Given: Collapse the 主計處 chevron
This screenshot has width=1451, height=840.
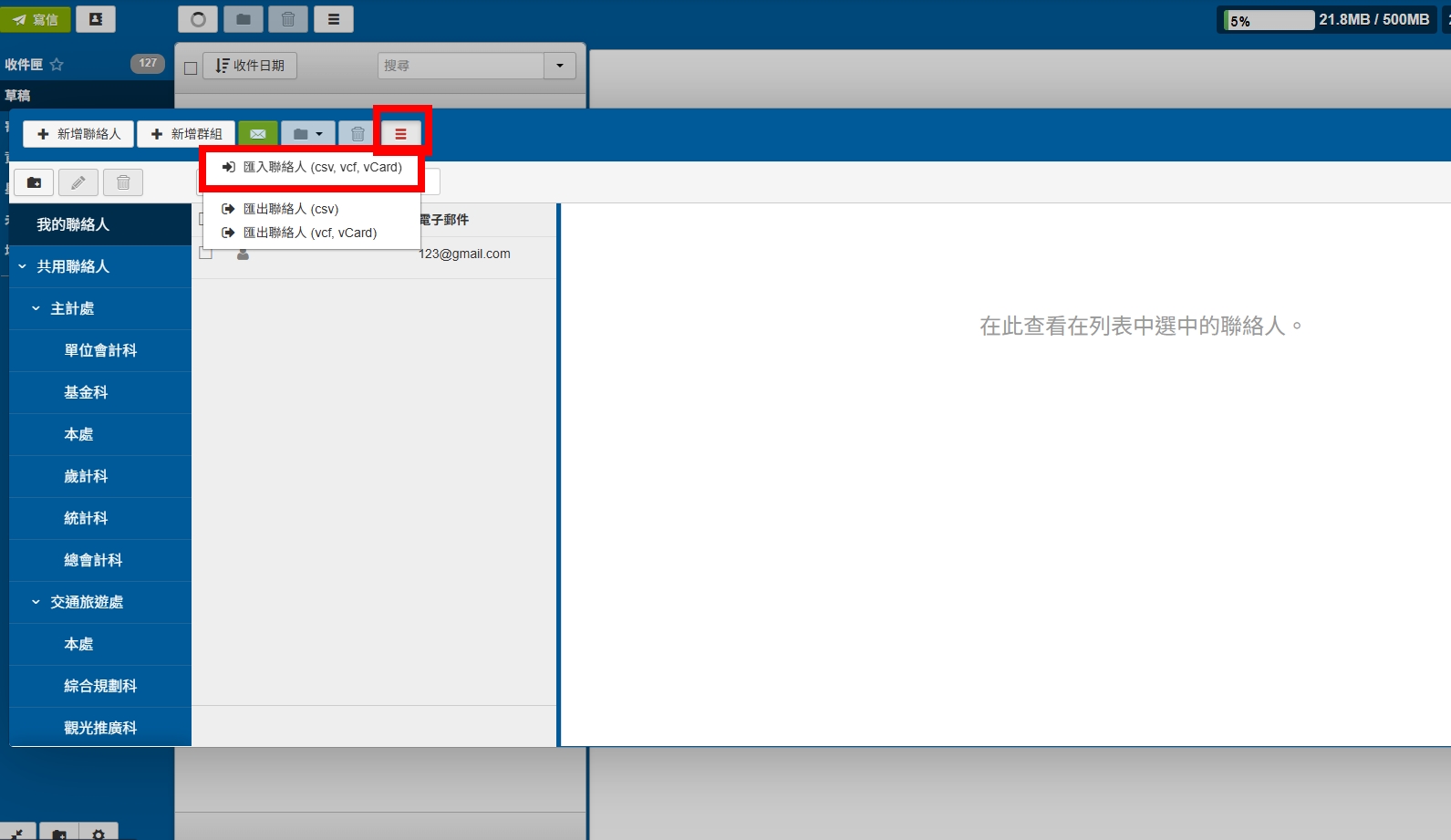Looking at the screenshot, I should click(36, 308).
